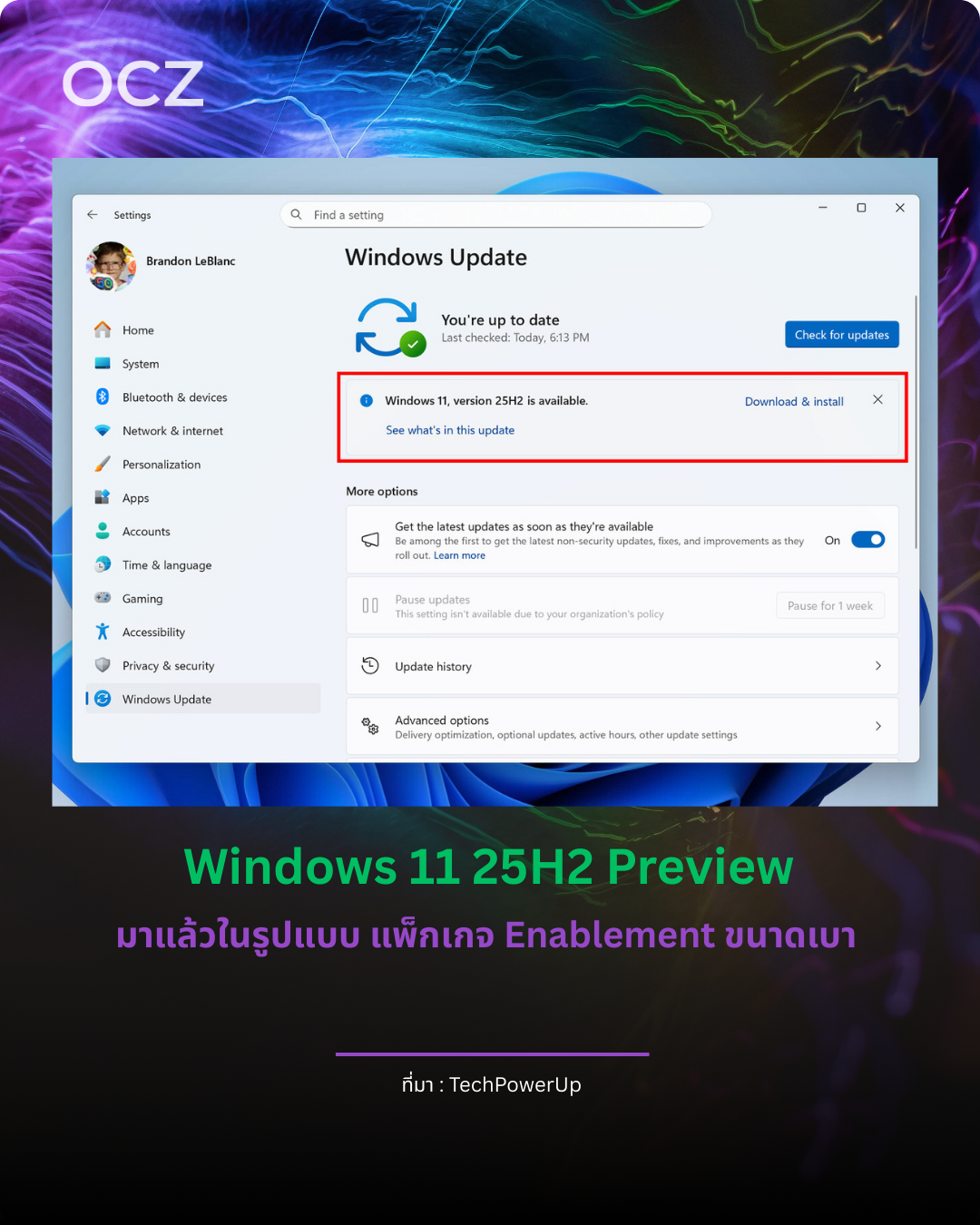
Task: Click the Home house icon
Action: click(x=103, y=330)
